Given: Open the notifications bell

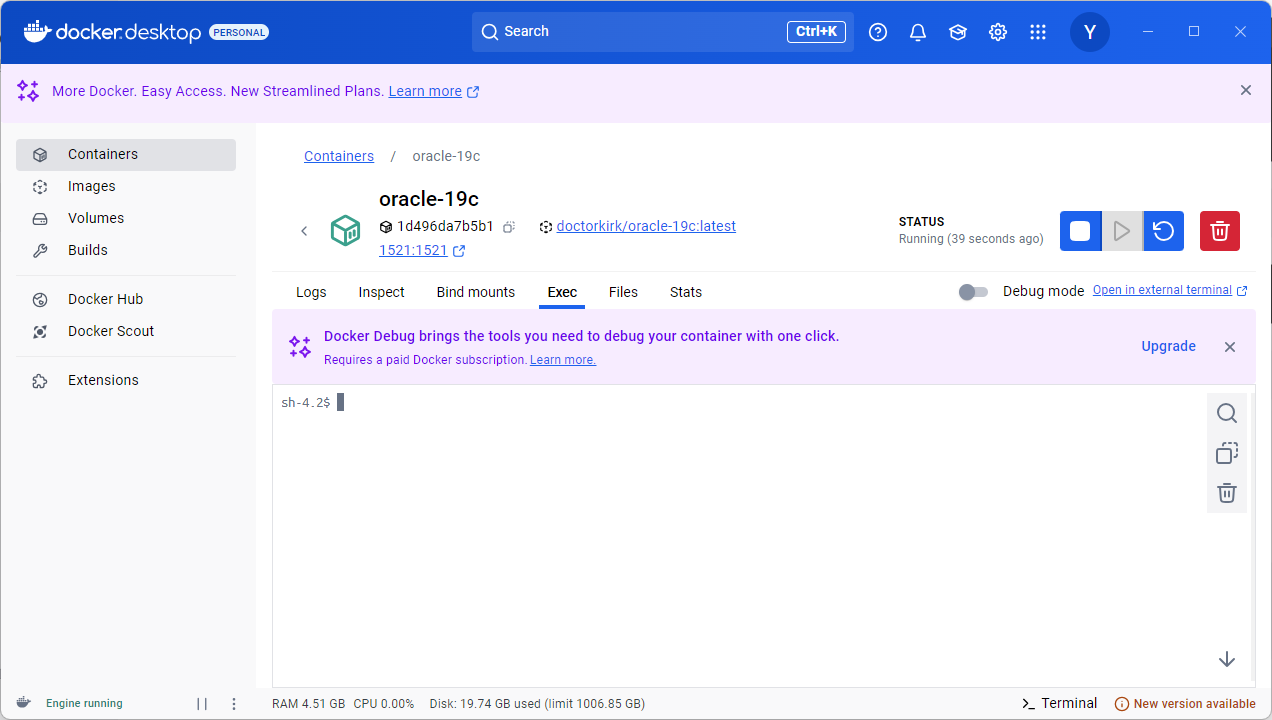Looking at the screenshot, I should tap(918, 32).
